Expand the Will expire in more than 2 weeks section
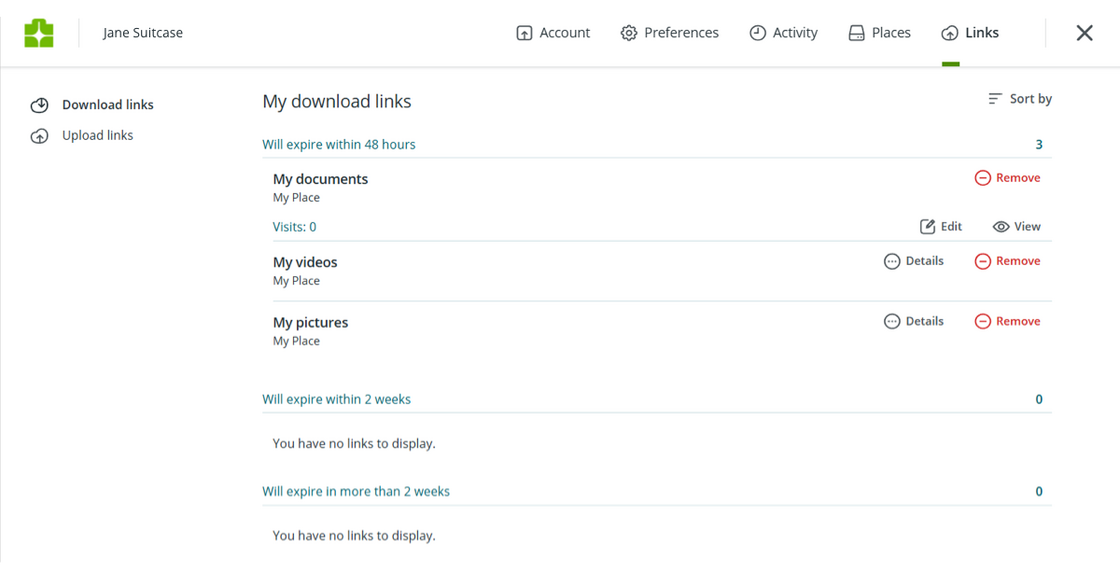The width and height of the screenshot is (1120, 588). (355, 491)
